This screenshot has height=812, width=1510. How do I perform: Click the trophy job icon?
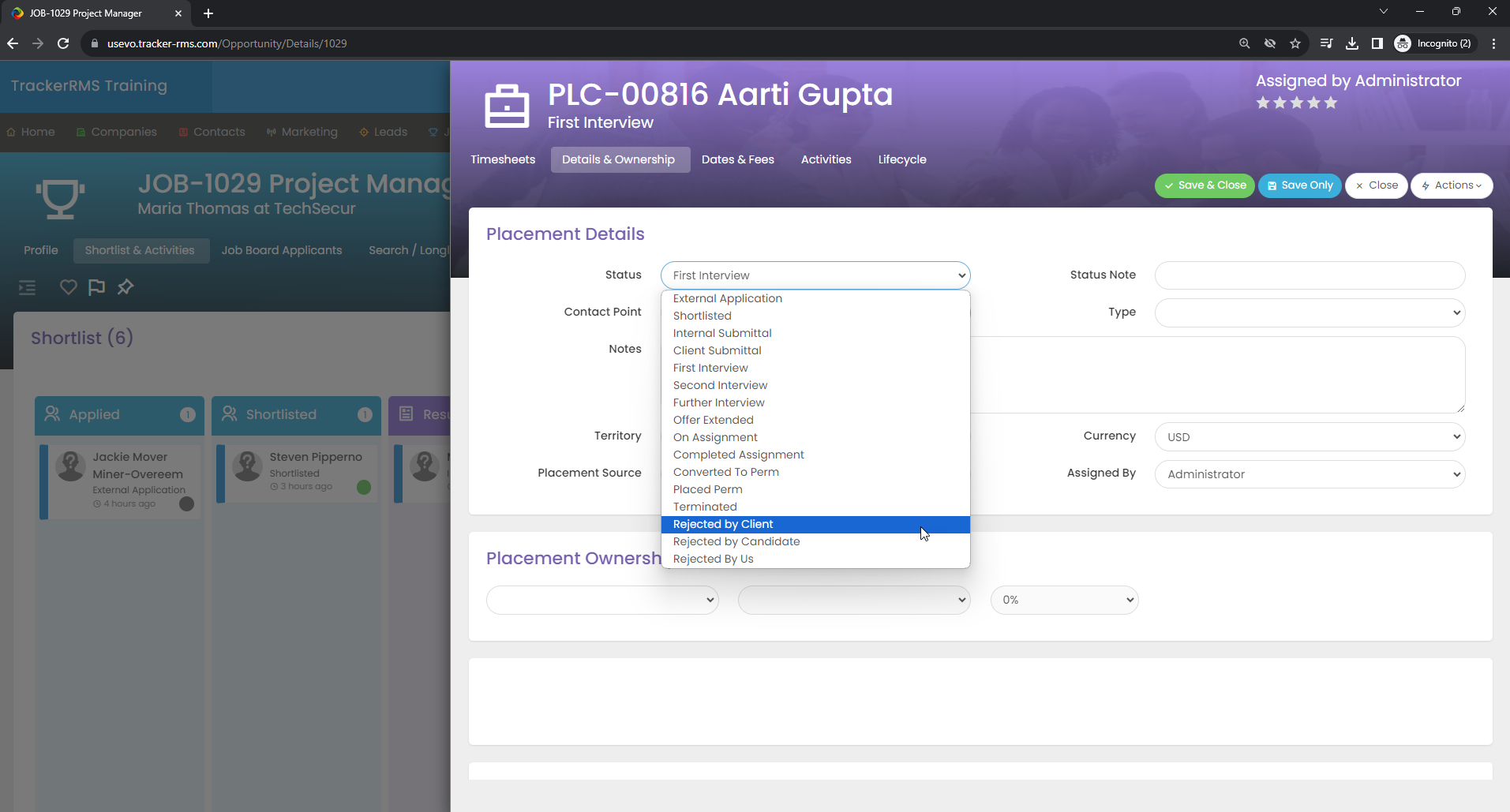click(60, 198)
